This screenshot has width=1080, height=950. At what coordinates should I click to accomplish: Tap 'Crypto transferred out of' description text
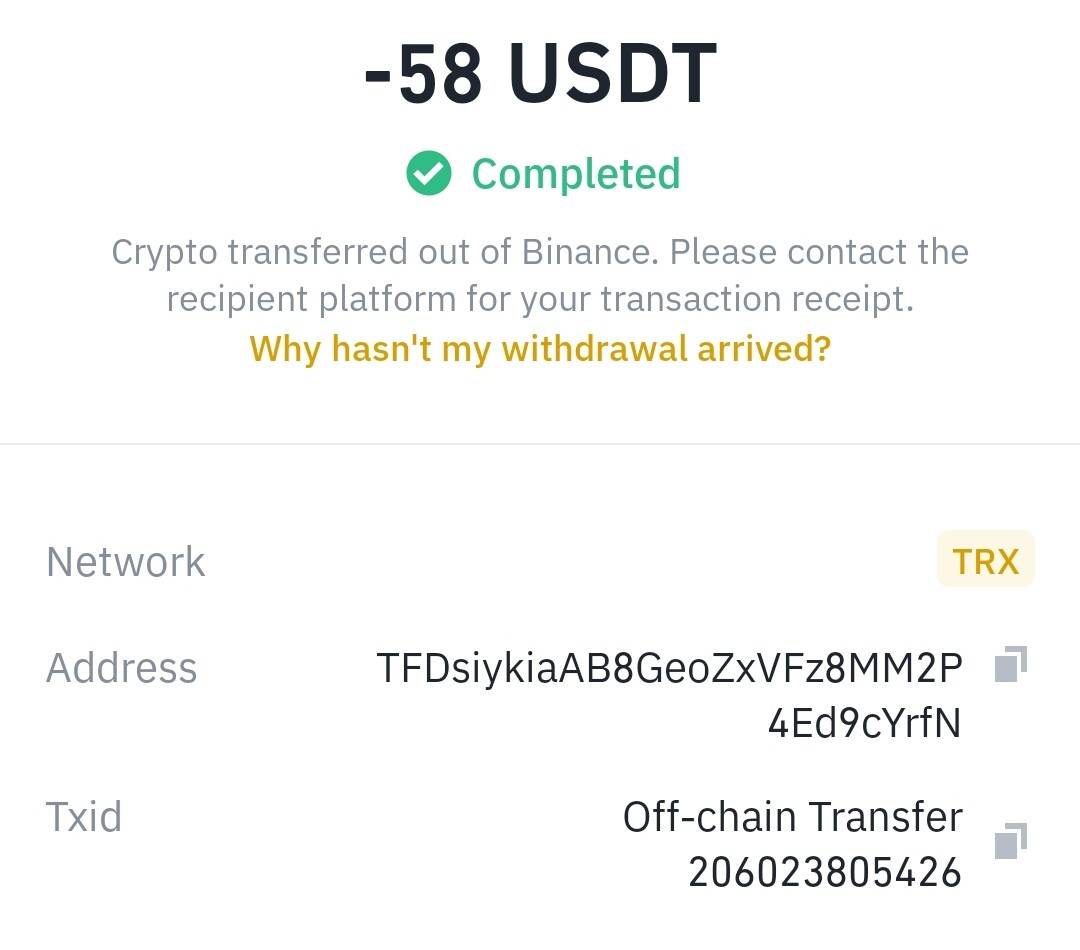pos(311,252)
